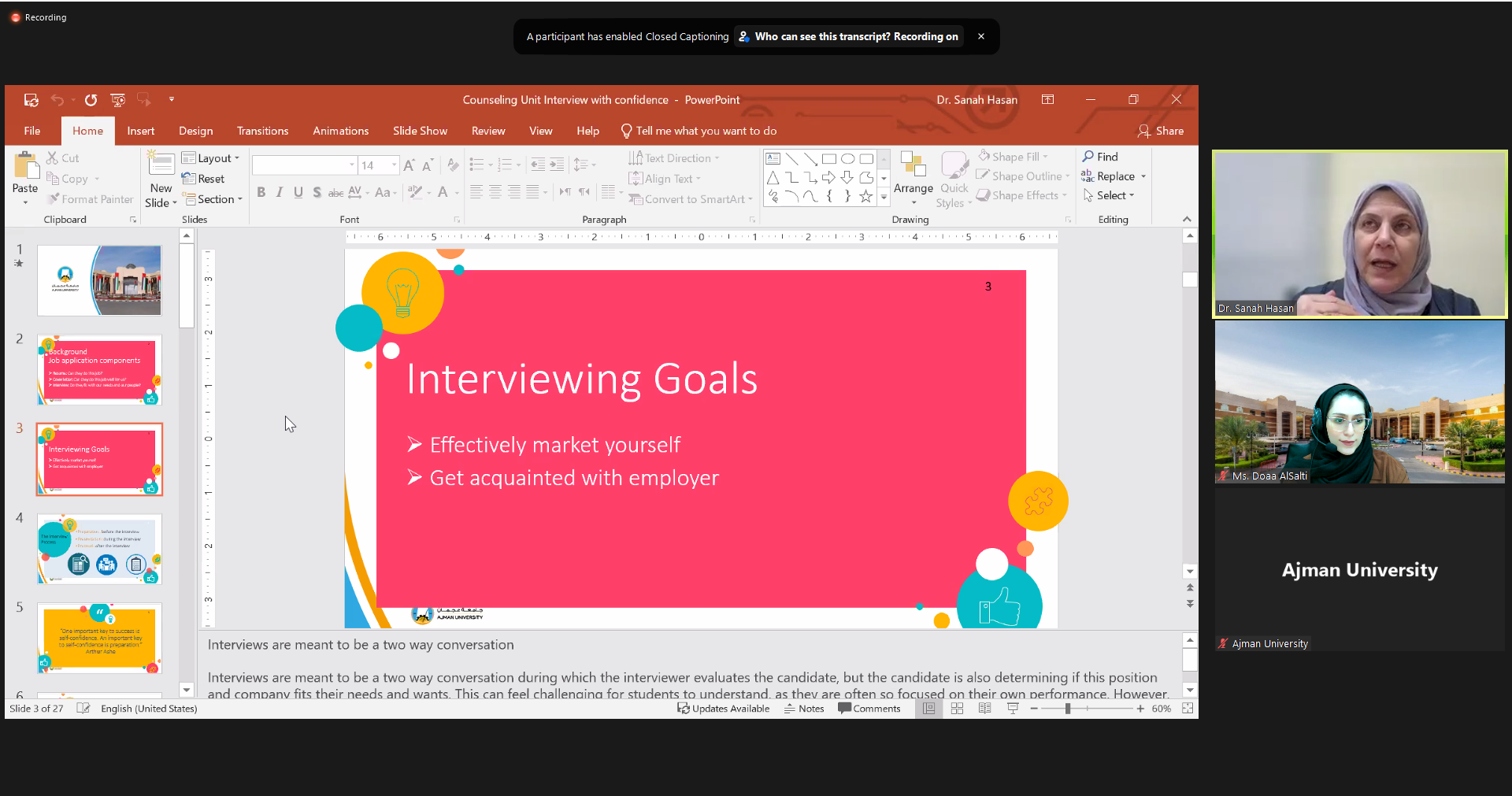Screen dimensions: 1512x796
Task: Open the Design ribbon tab
Action: [x=195, y=131]
